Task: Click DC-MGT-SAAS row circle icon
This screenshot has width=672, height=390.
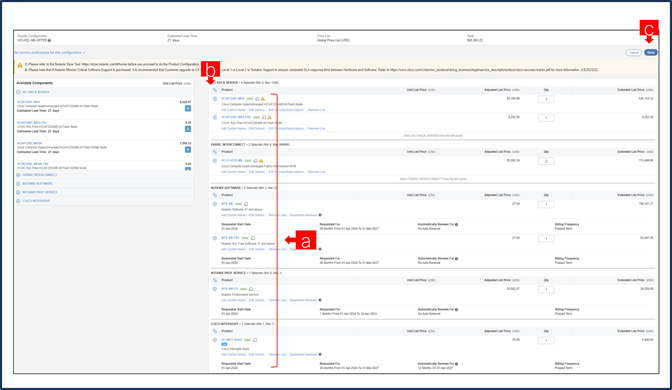Action: point(215,340)
